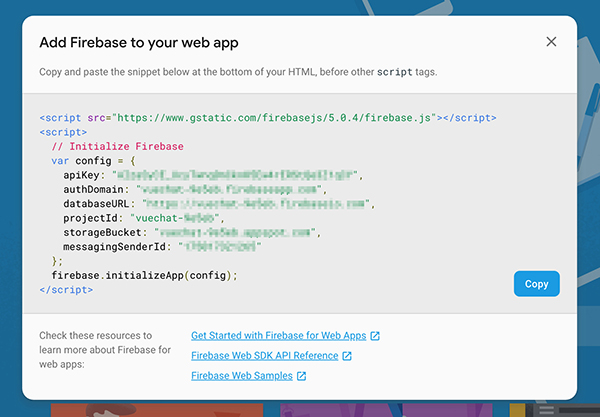Click the 'var config = {' line
Screen dimensions: 600x417
point(93,161)
